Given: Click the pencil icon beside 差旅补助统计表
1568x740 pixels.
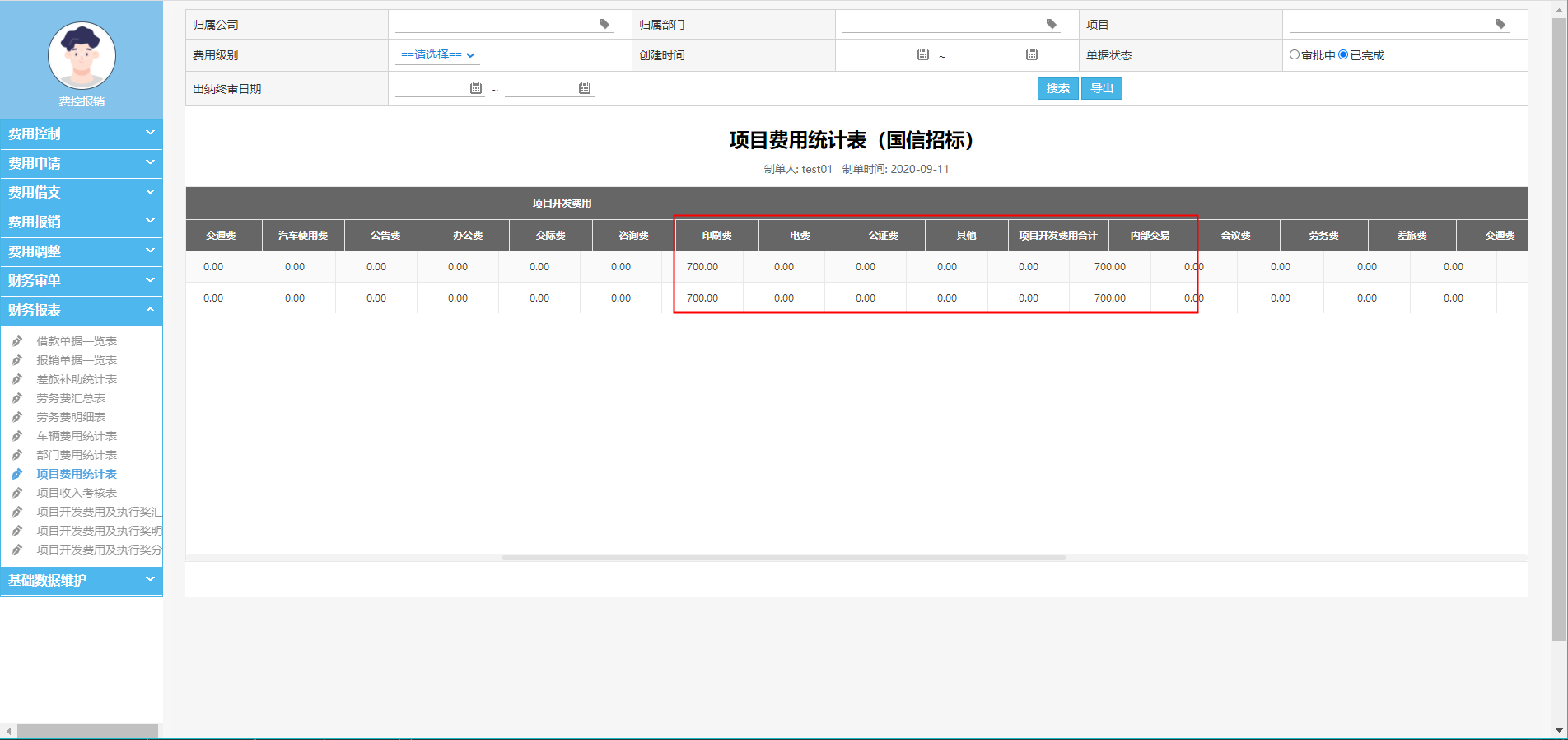Looking at the screenshot, I should coord(17,378).
